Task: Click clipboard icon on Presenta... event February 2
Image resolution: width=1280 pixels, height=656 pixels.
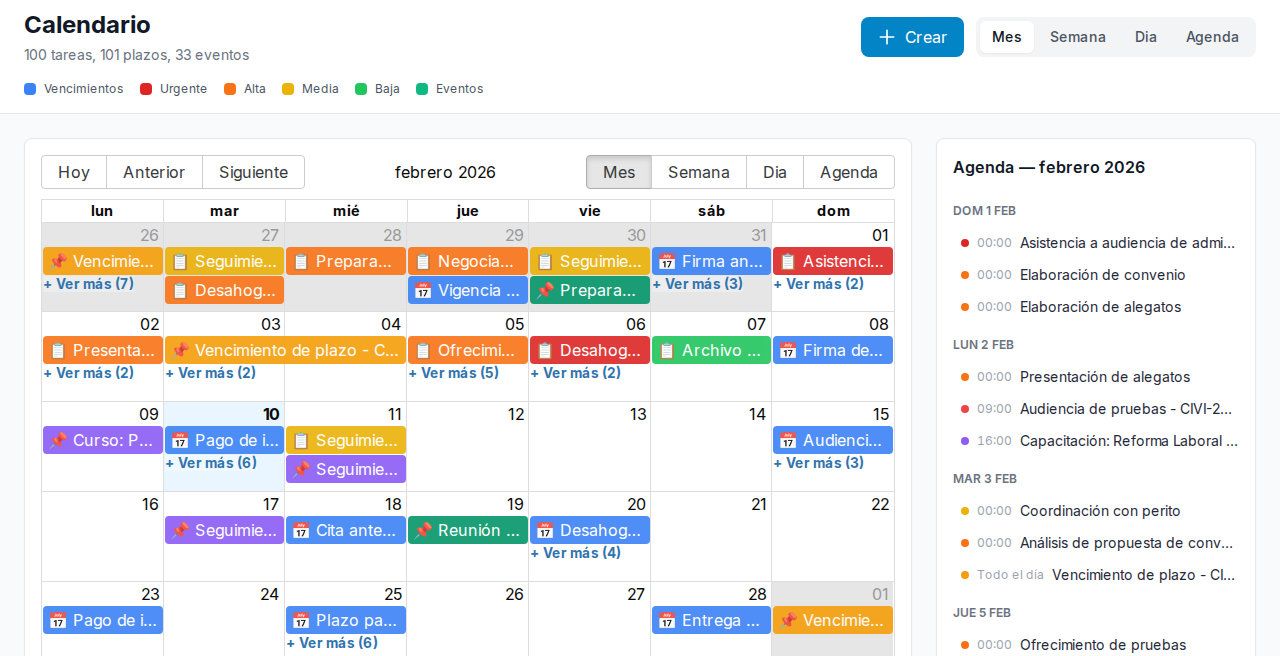Action: point(58,351)
